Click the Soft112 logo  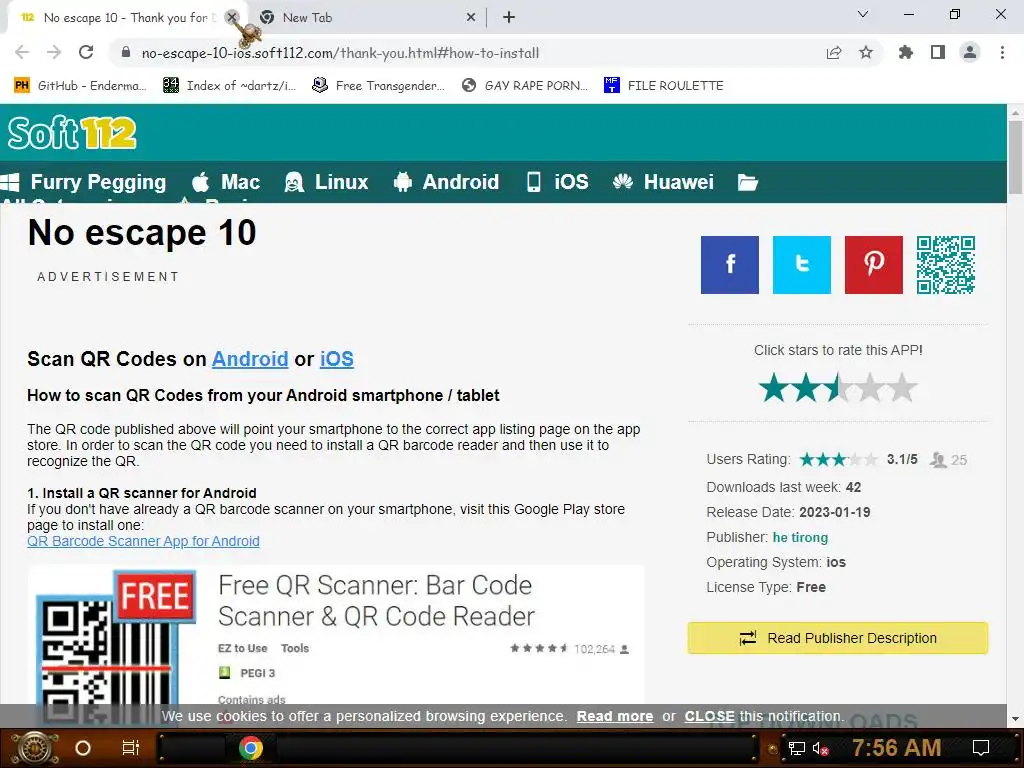pos(72,133)
